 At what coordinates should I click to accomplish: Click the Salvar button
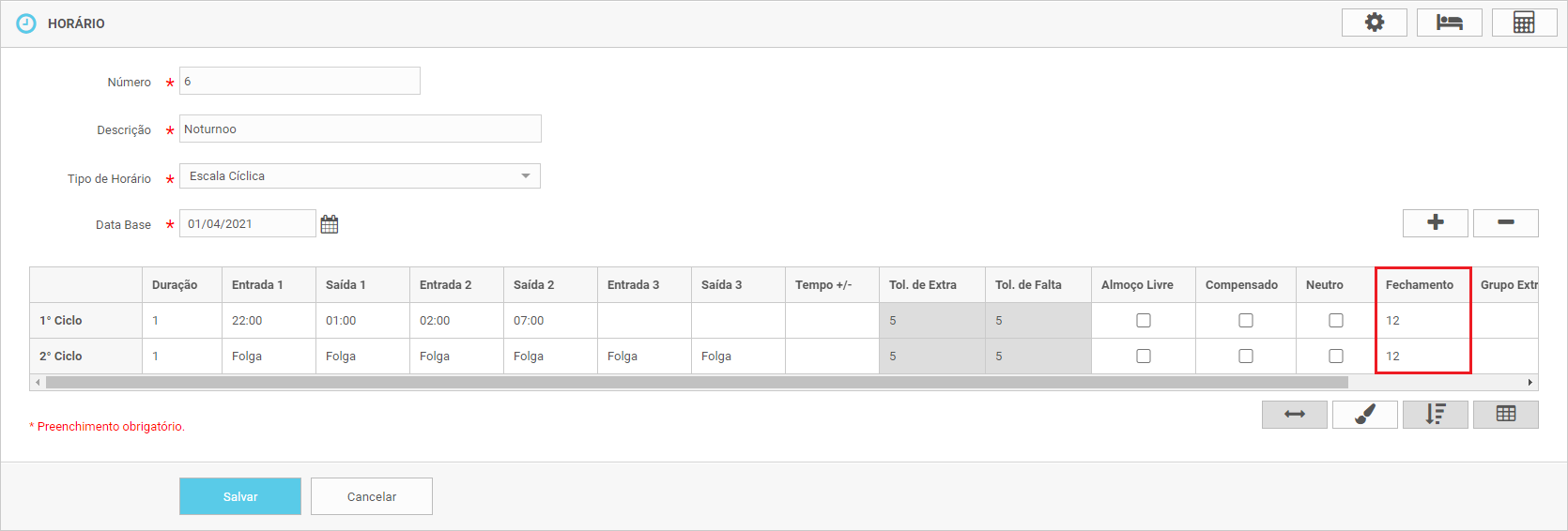coord(240,496)
